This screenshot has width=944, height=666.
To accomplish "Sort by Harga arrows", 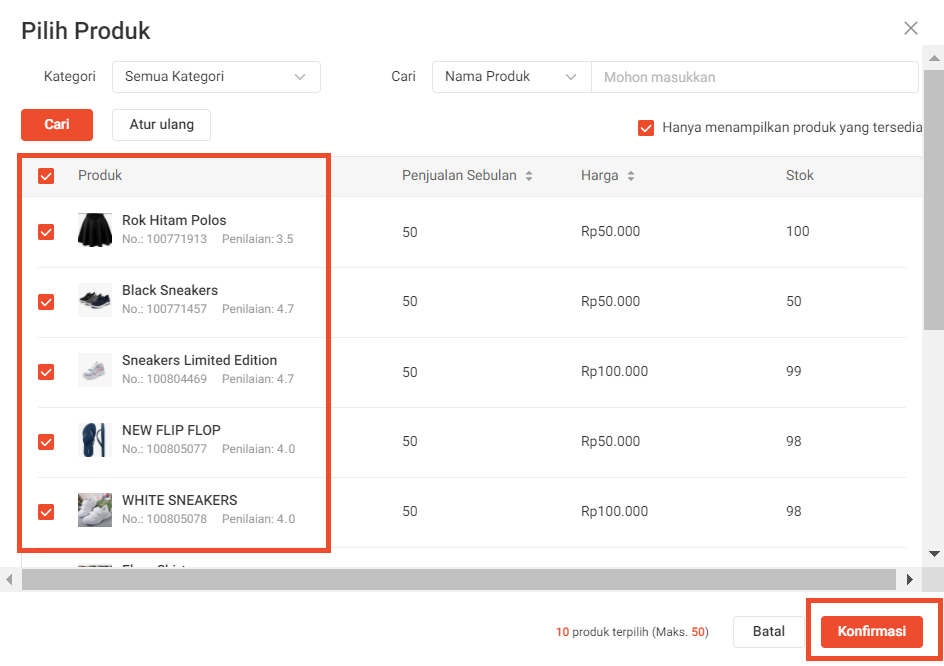I will tap(630, 176).
